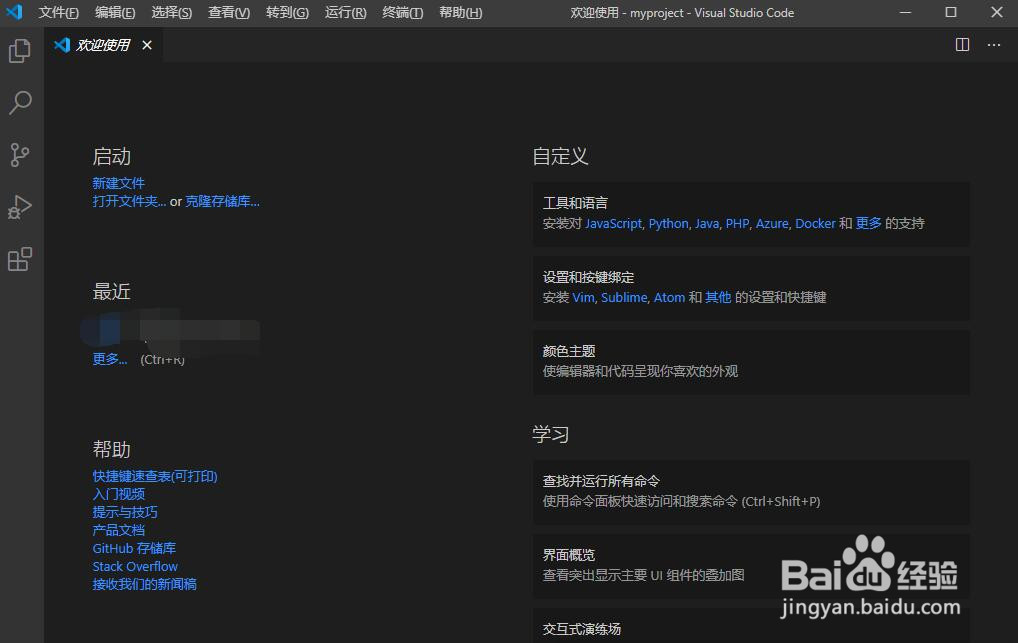Minimize the VS Code window
Screen dimensions: 1018x643
click(x=906, y=12)
